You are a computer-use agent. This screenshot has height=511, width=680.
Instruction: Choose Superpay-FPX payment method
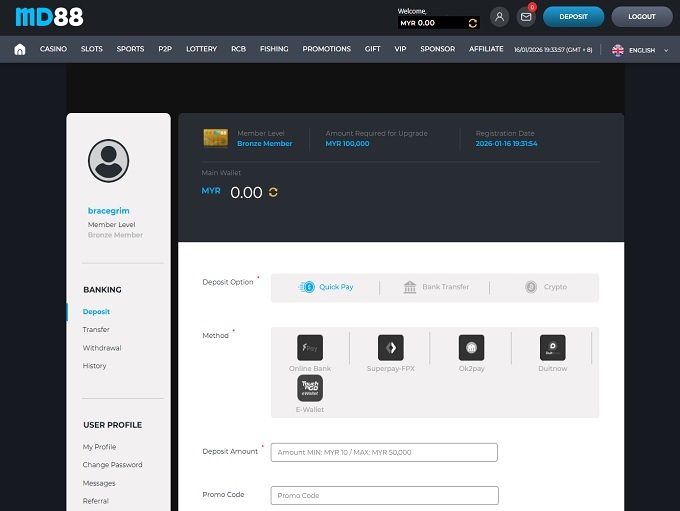click(x=390, y=348)
